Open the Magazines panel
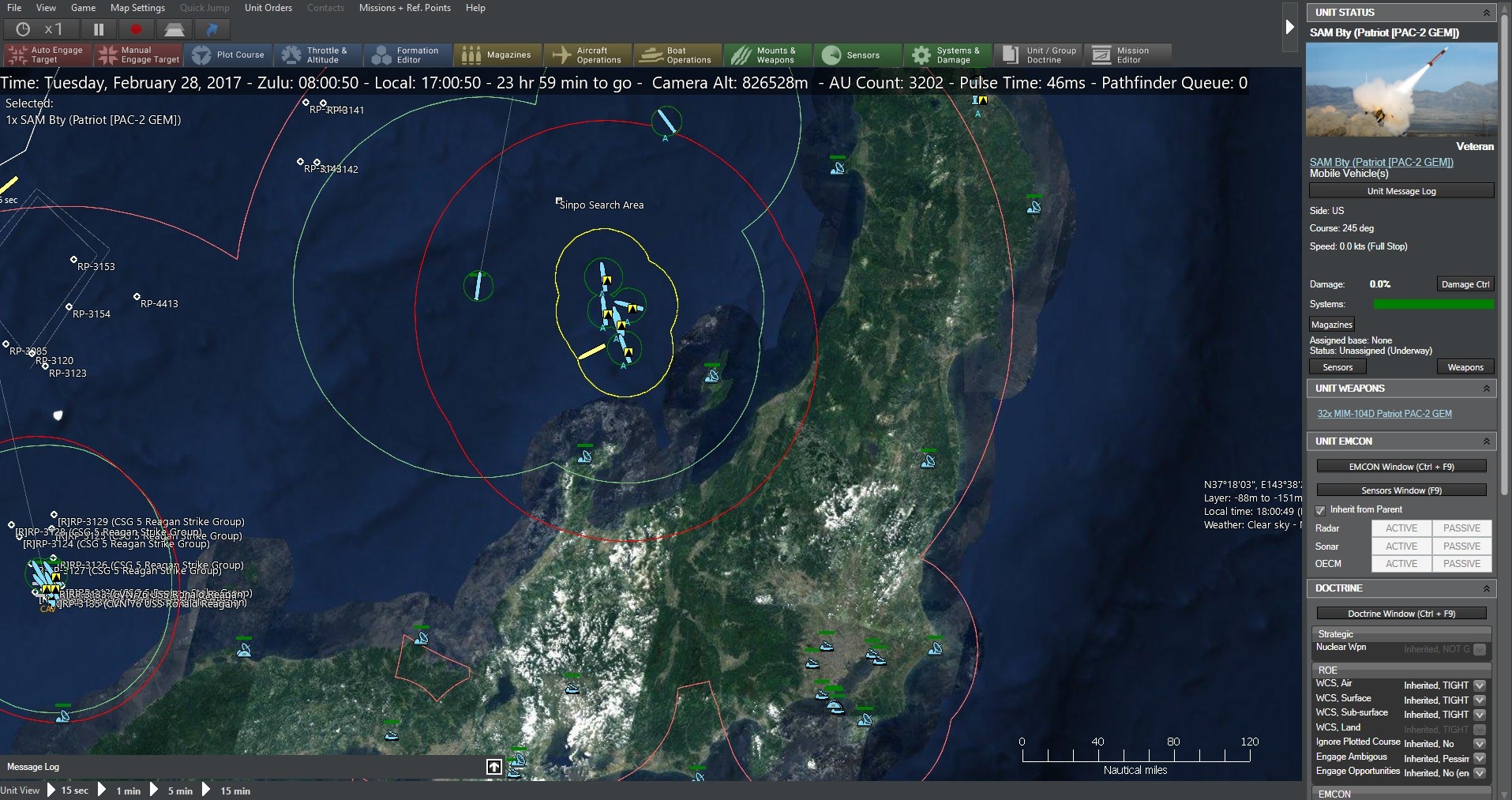Viewport: 1512px width, 800px height. [x=497, y=54]
